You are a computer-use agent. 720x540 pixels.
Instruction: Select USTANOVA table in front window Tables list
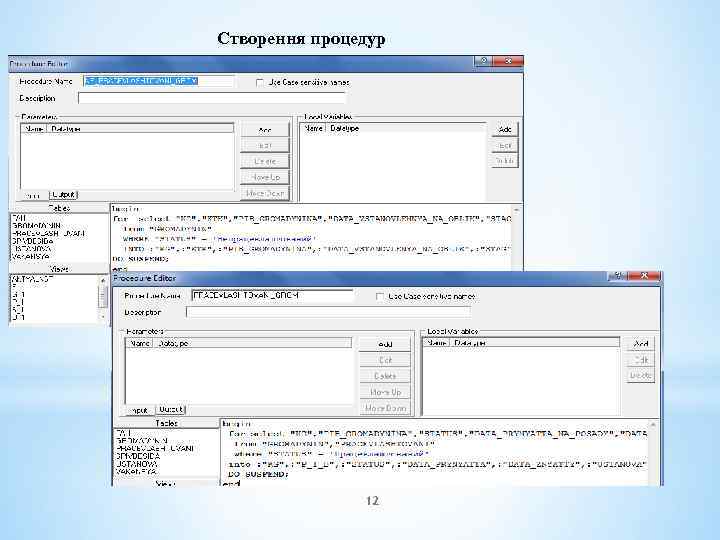click(136, 464)
